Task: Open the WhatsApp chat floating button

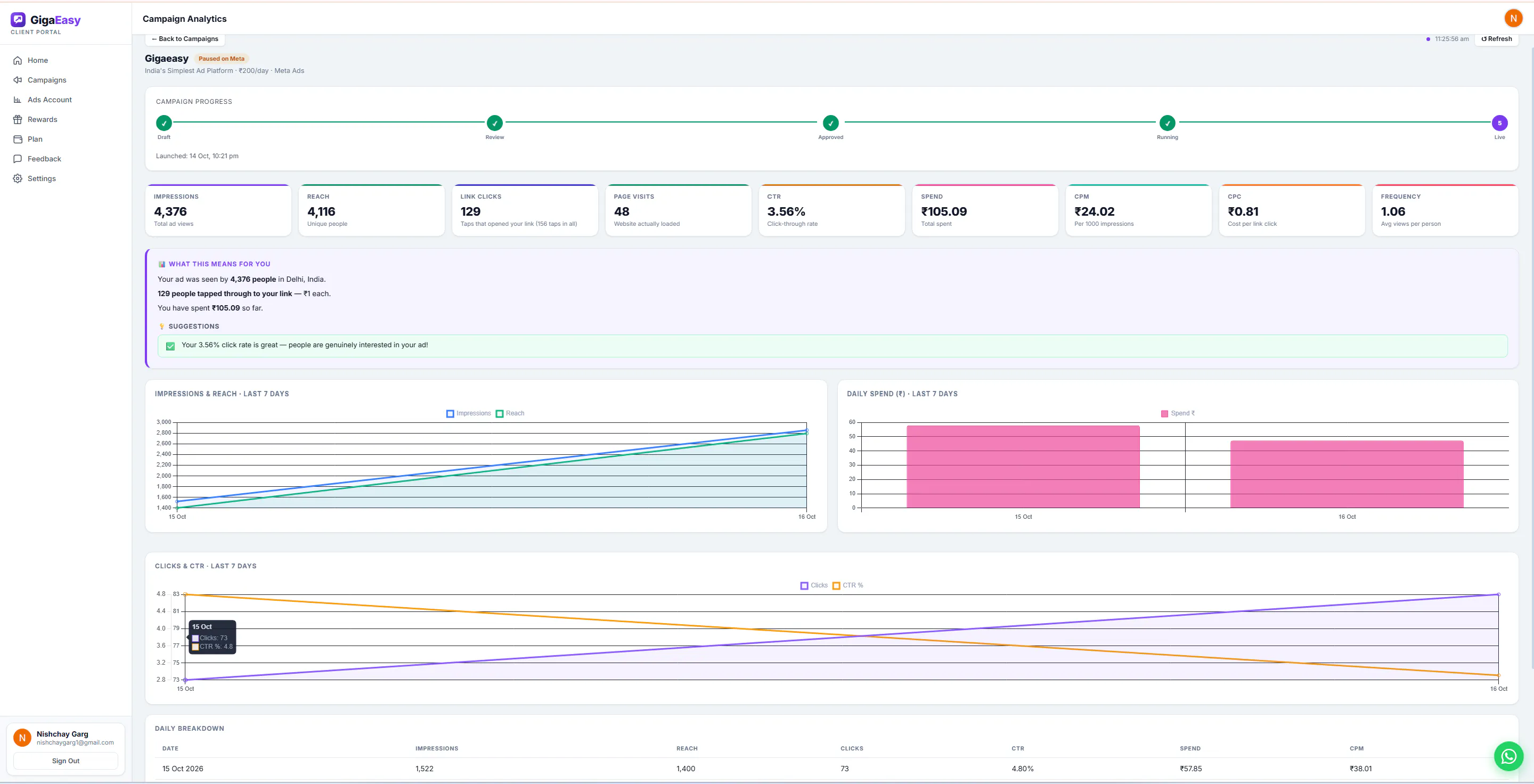Action: pos(1508,756)
